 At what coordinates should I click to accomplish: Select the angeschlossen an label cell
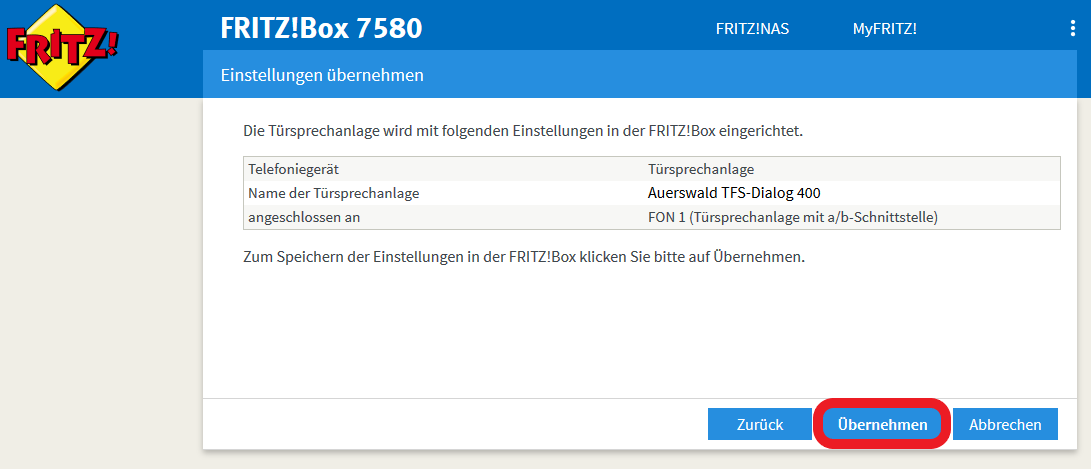[304, 217]
